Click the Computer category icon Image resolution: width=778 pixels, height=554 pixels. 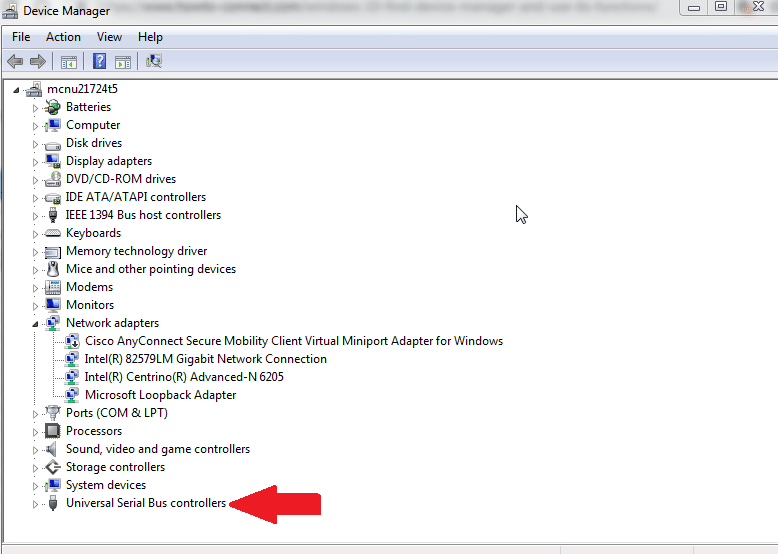[52, 125]
